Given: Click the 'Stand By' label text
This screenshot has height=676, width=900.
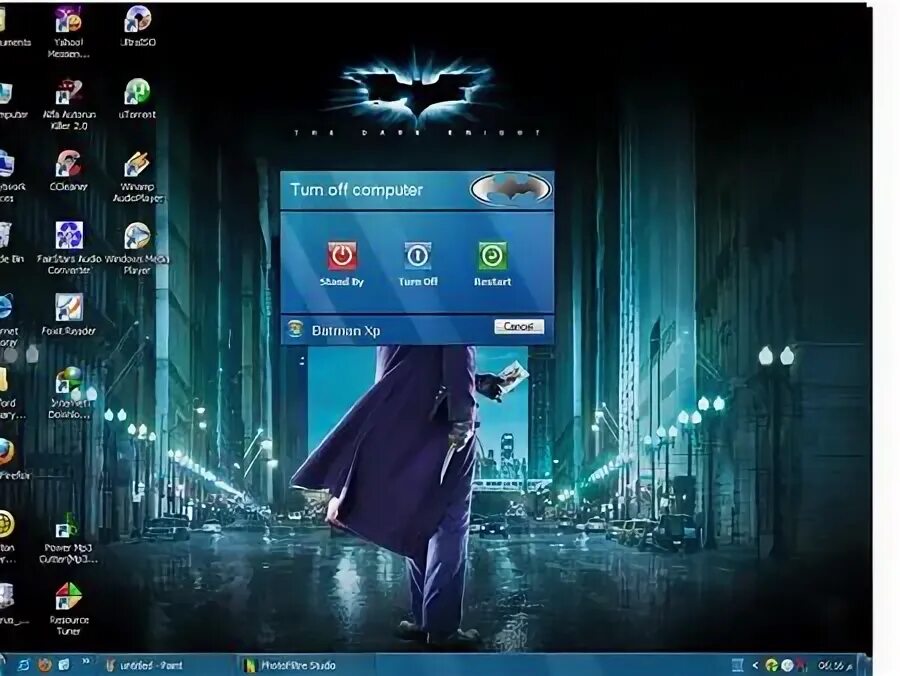Looking at the screenshot, I should click(x=342, y=282).
